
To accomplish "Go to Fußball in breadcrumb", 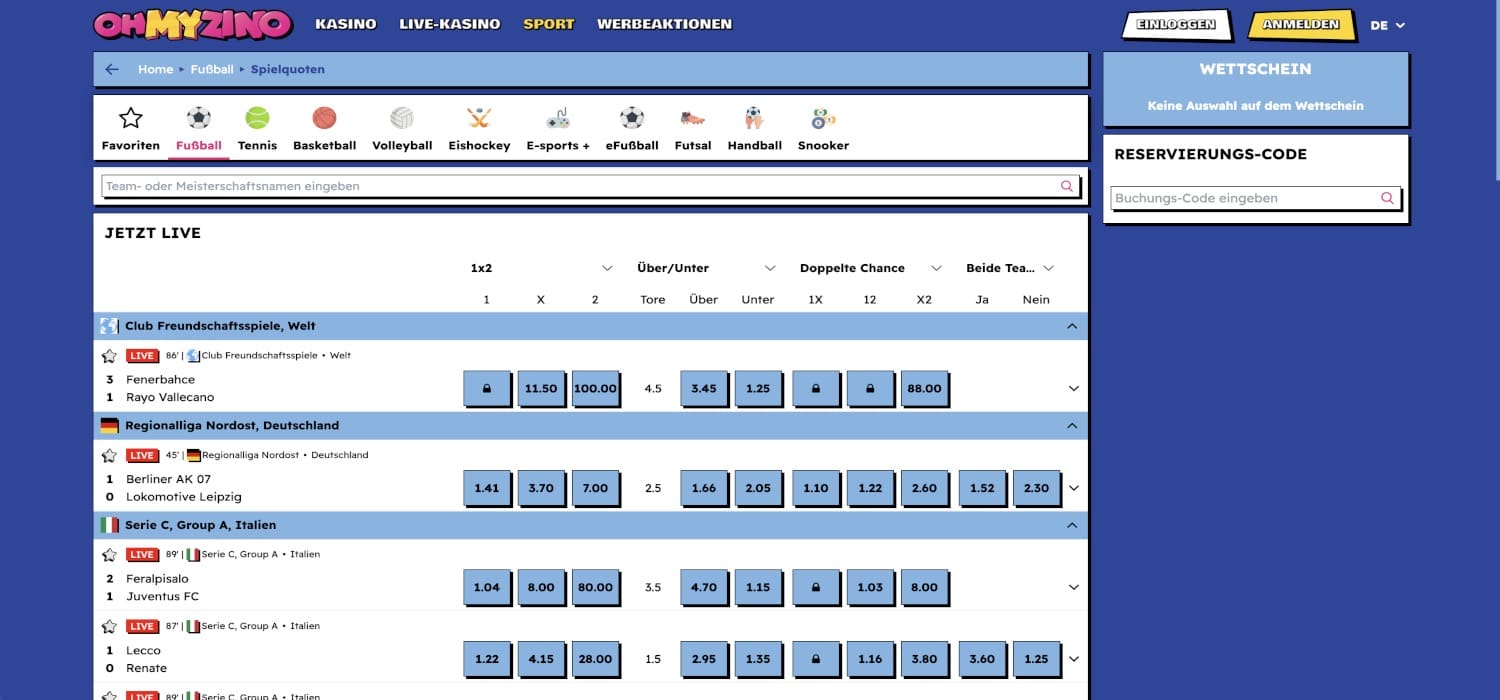I will (x=212, y=70).
